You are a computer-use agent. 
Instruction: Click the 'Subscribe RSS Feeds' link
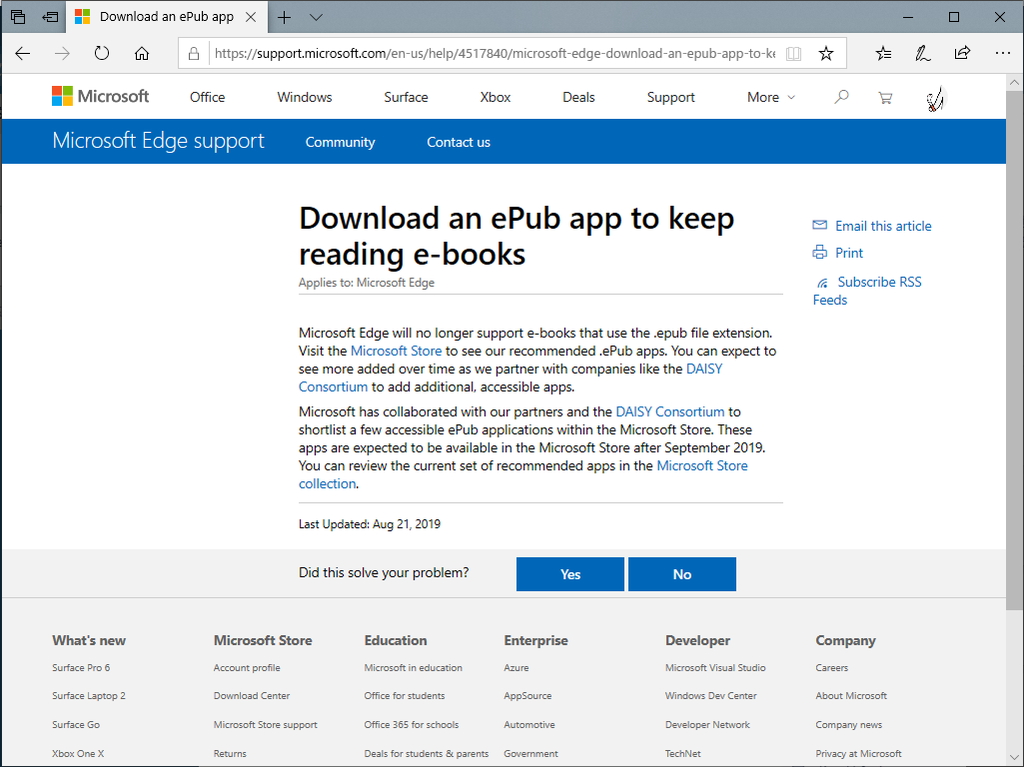(878, 282)
